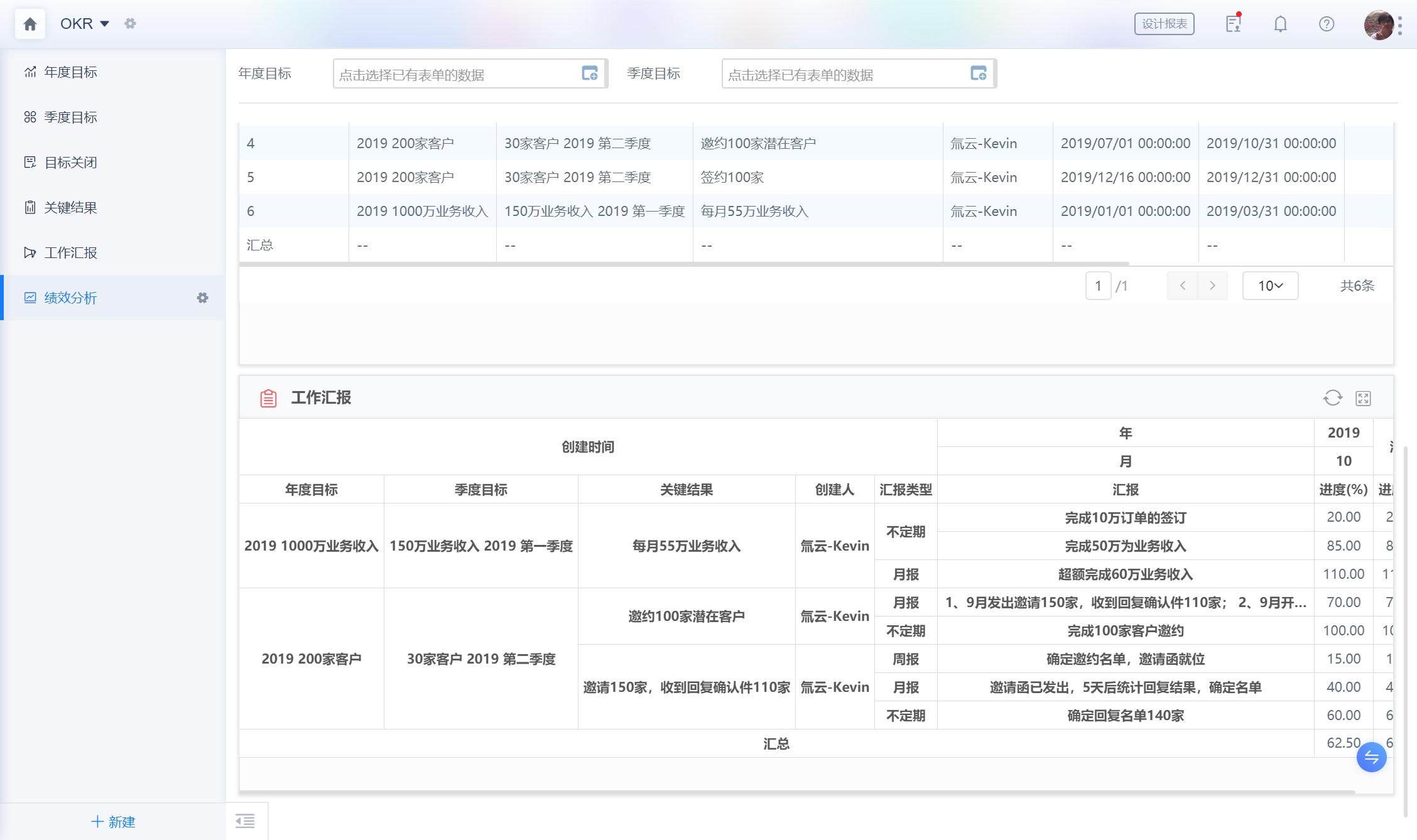1417x840 pixels.
Task: Click progress value 110.00
Action: click(1344, 574)
